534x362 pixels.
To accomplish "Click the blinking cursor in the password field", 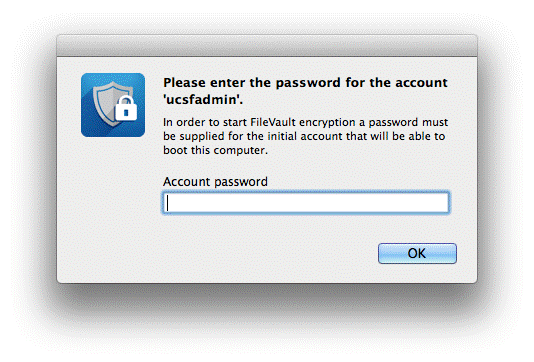I will pos(168,203).
